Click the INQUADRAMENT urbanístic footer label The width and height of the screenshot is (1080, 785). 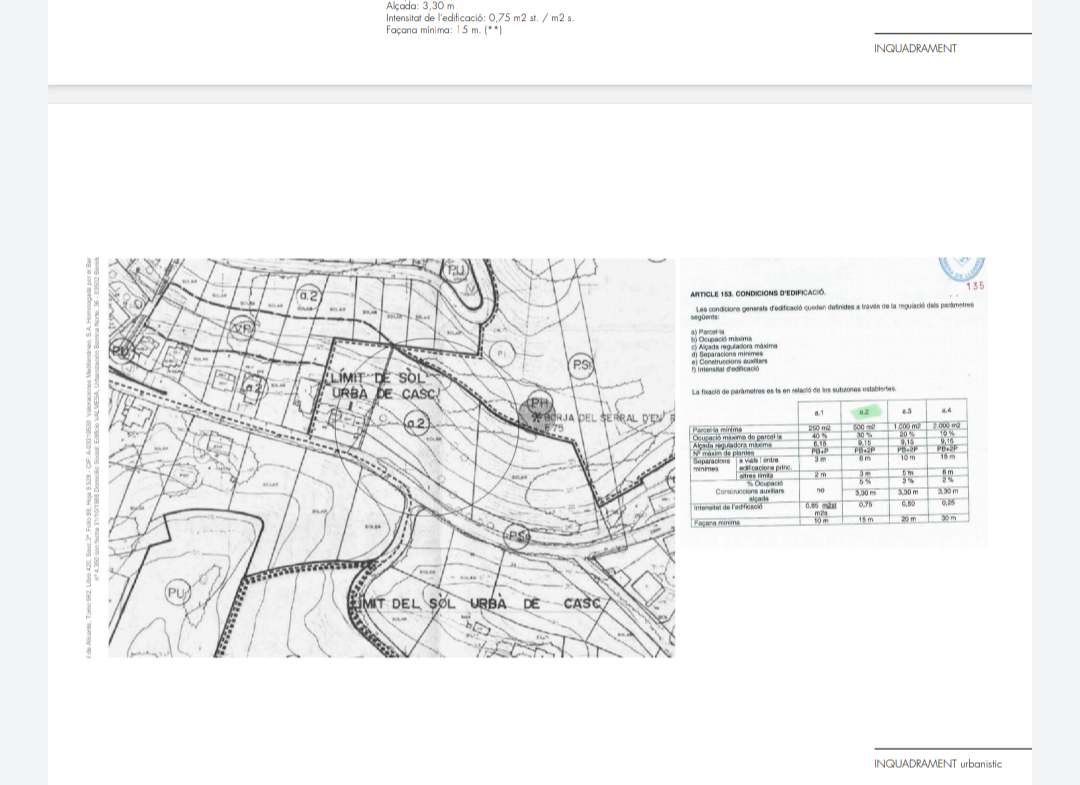tap(937, 764)
